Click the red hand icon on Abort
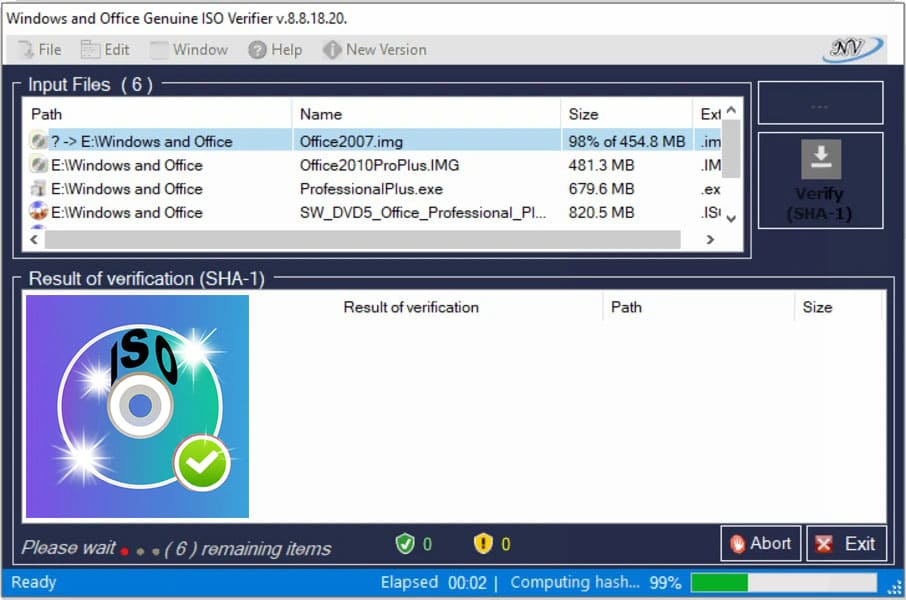The image size is (906, 600). click(x=737, y=544)
